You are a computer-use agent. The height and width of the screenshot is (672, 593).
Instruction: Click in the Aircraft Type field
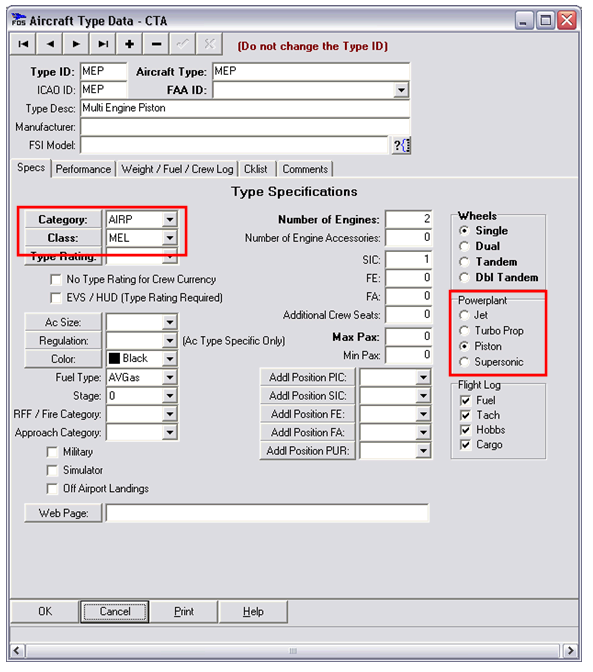tap(311, 72)
